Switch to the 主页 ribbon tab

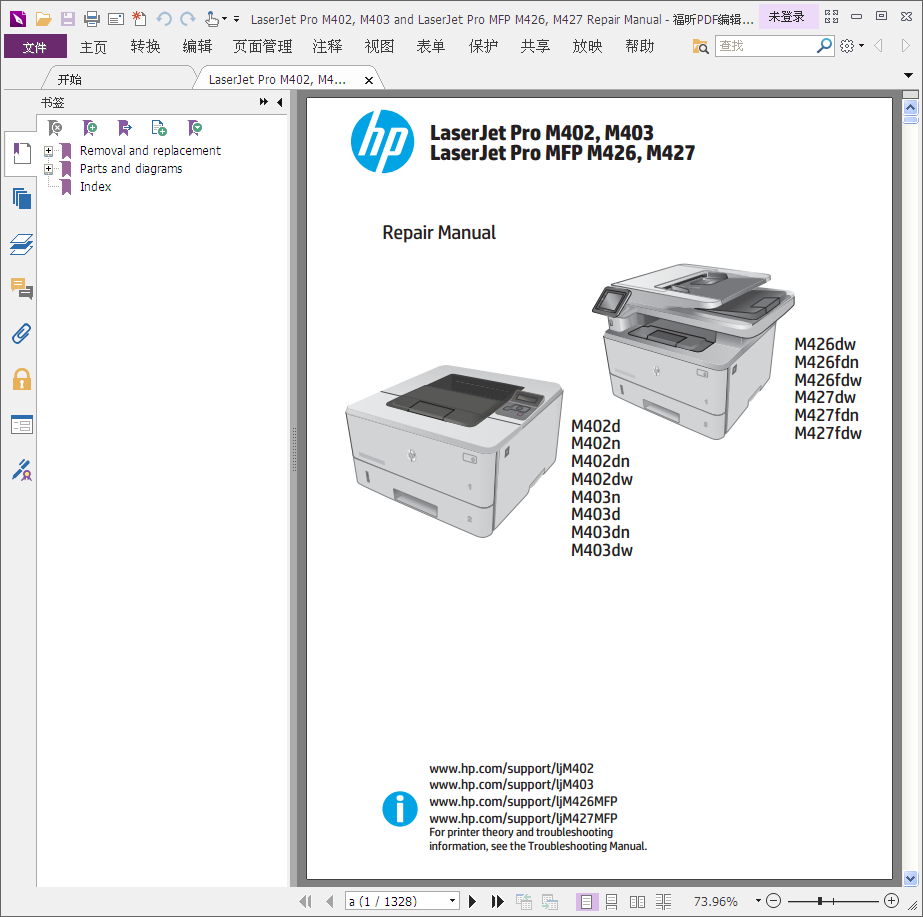click(93, 46)
